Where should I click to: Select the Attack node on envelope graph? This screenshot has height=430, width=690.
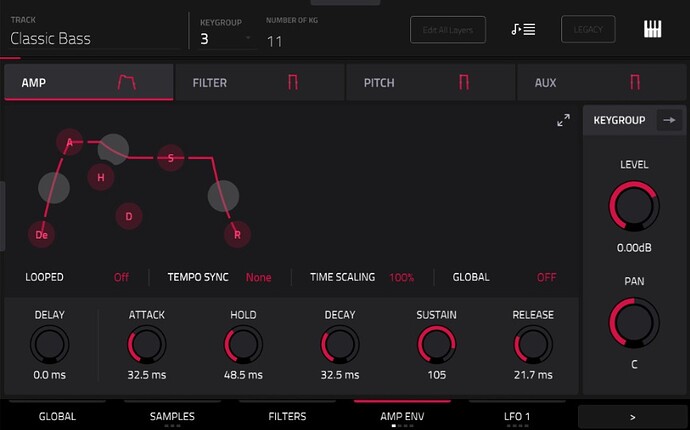69,143
